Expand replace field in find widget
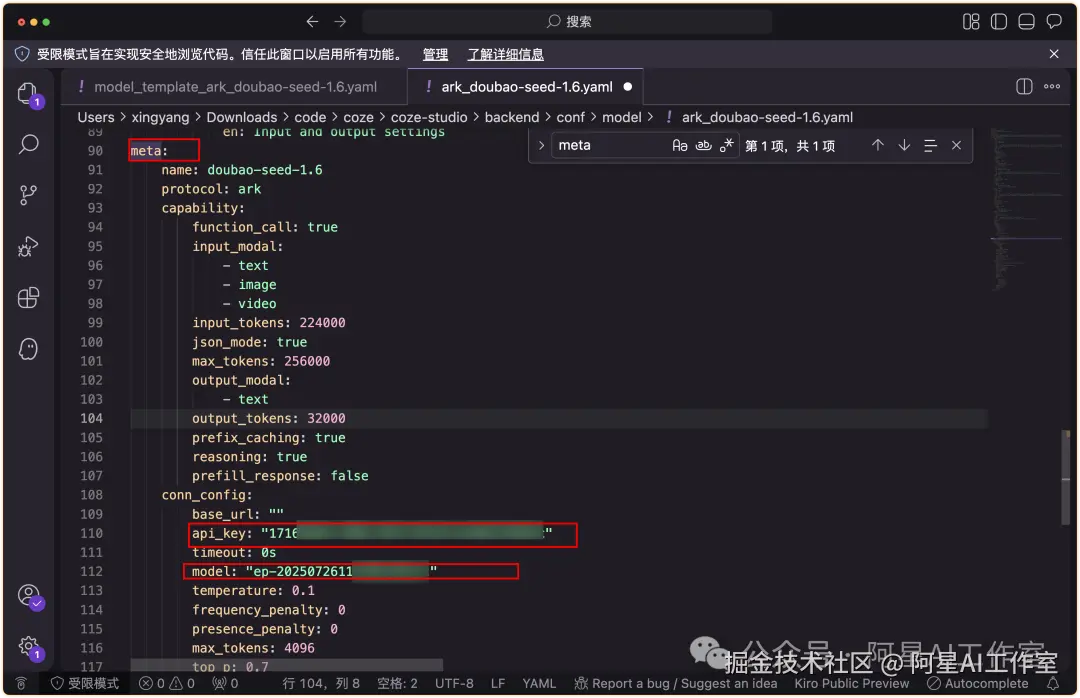Screen dimensions: 1080x698 pyautogui.click(x=541, y=145)
